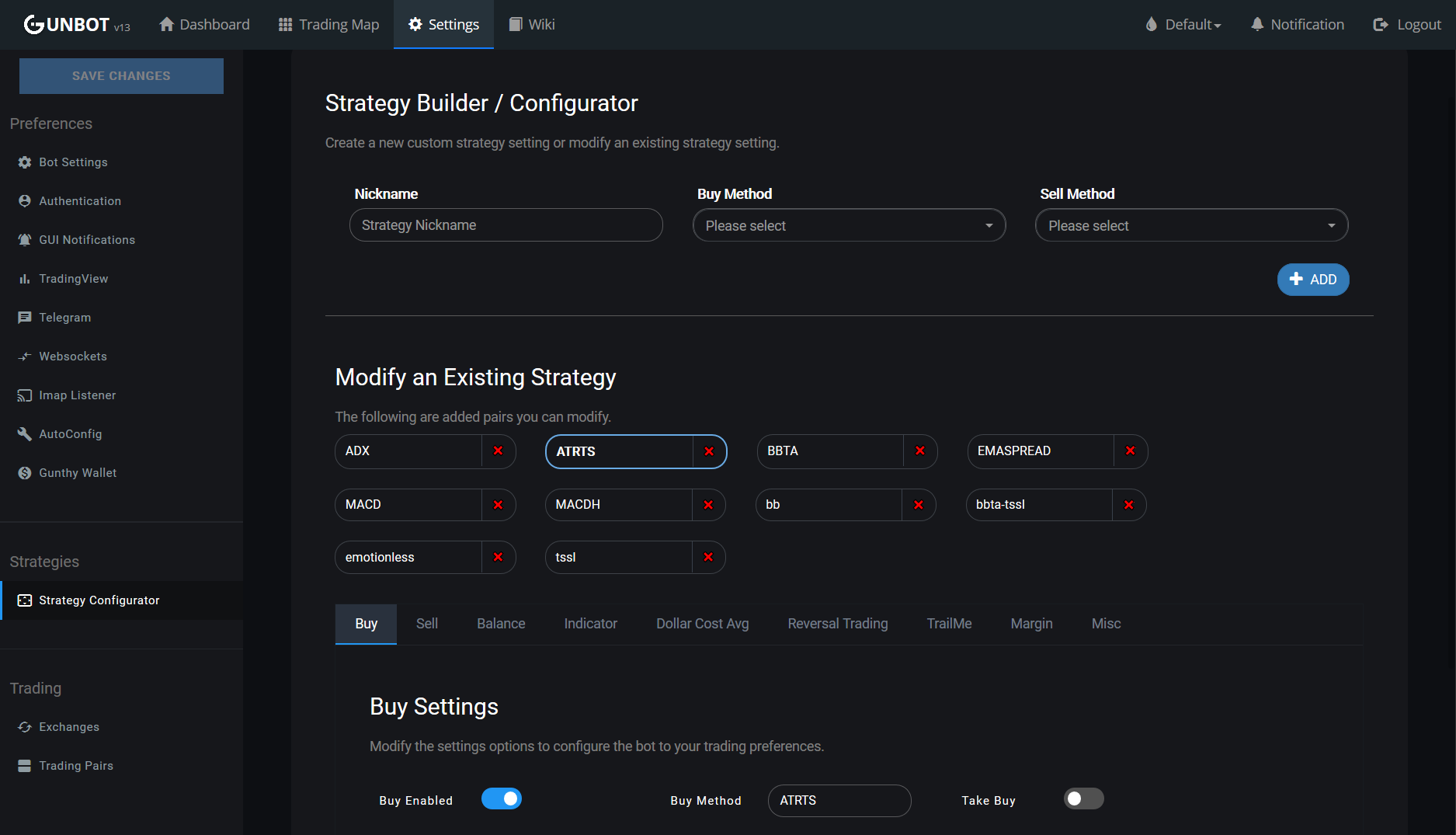
Task: Open the Reversal Trading tab
Action: tap(838, 624)
